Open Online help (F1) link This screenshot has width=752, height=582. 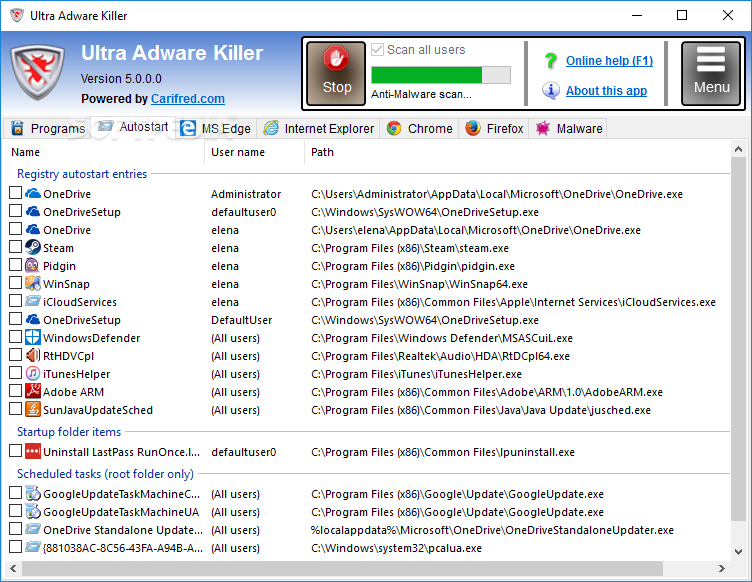609,61
